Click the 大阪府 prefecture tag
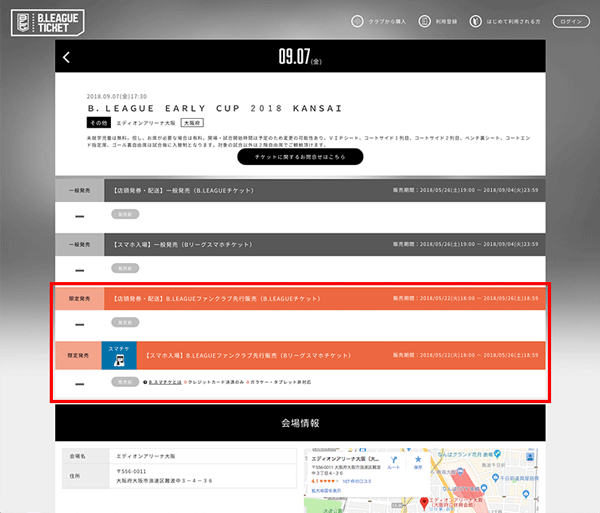 coord(192,123)
